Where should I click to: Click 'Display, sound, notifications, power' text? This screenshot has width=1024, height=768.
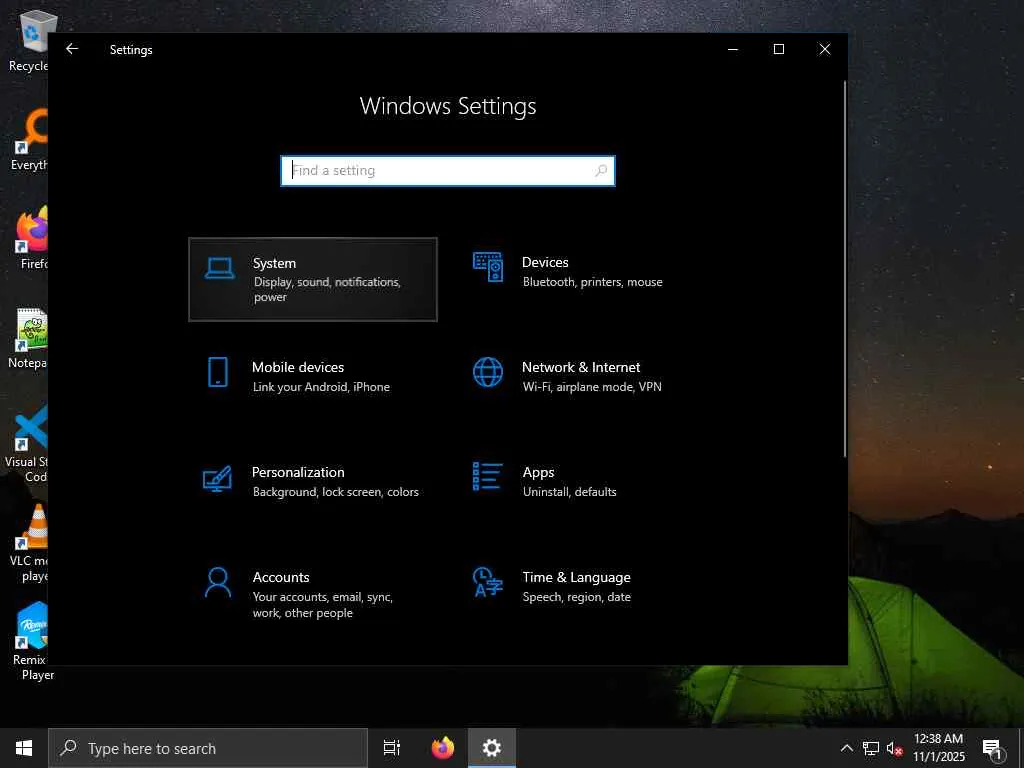tap(327, 289)
